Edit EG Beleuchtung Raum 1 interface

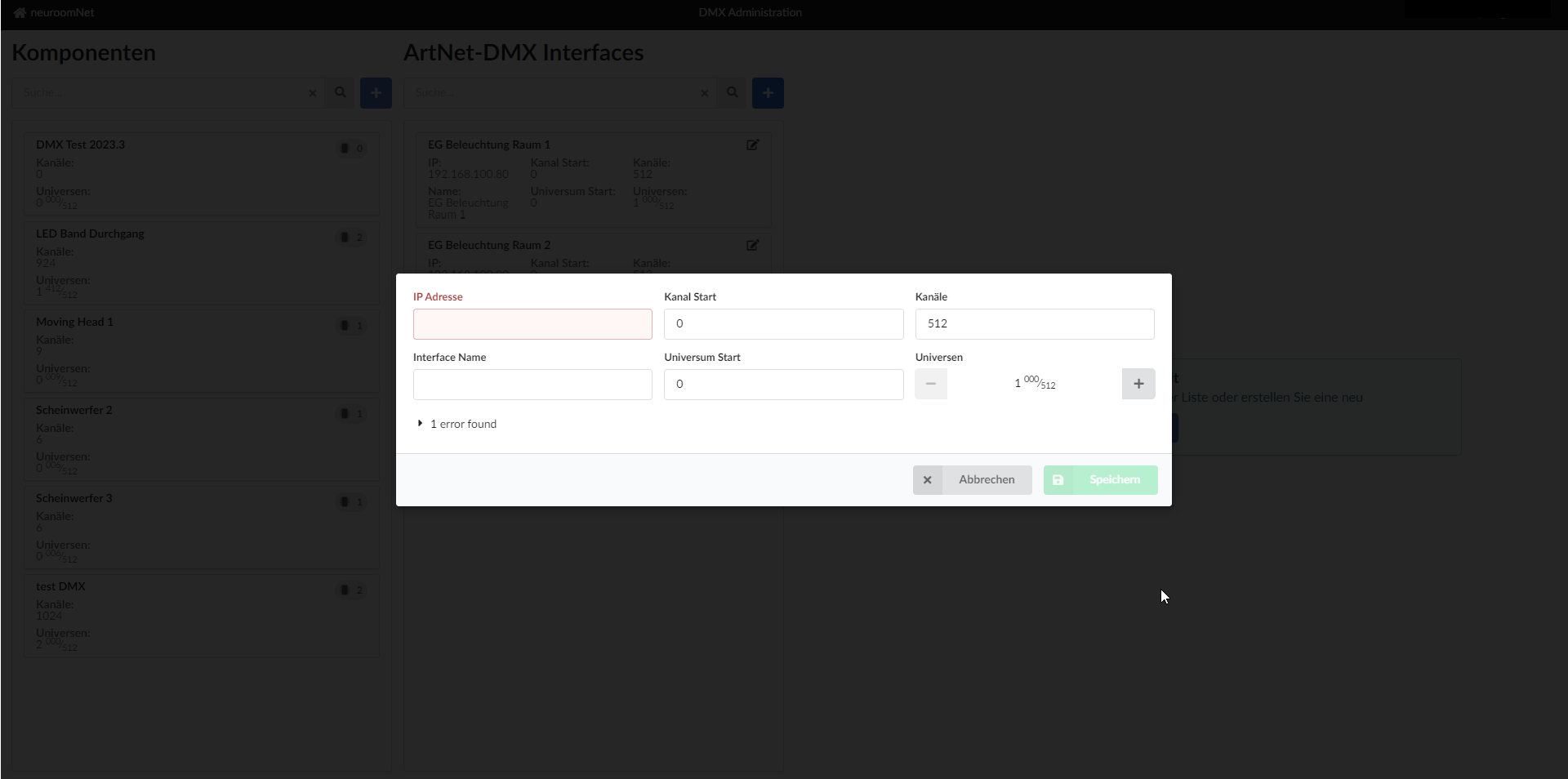(752, 145)
